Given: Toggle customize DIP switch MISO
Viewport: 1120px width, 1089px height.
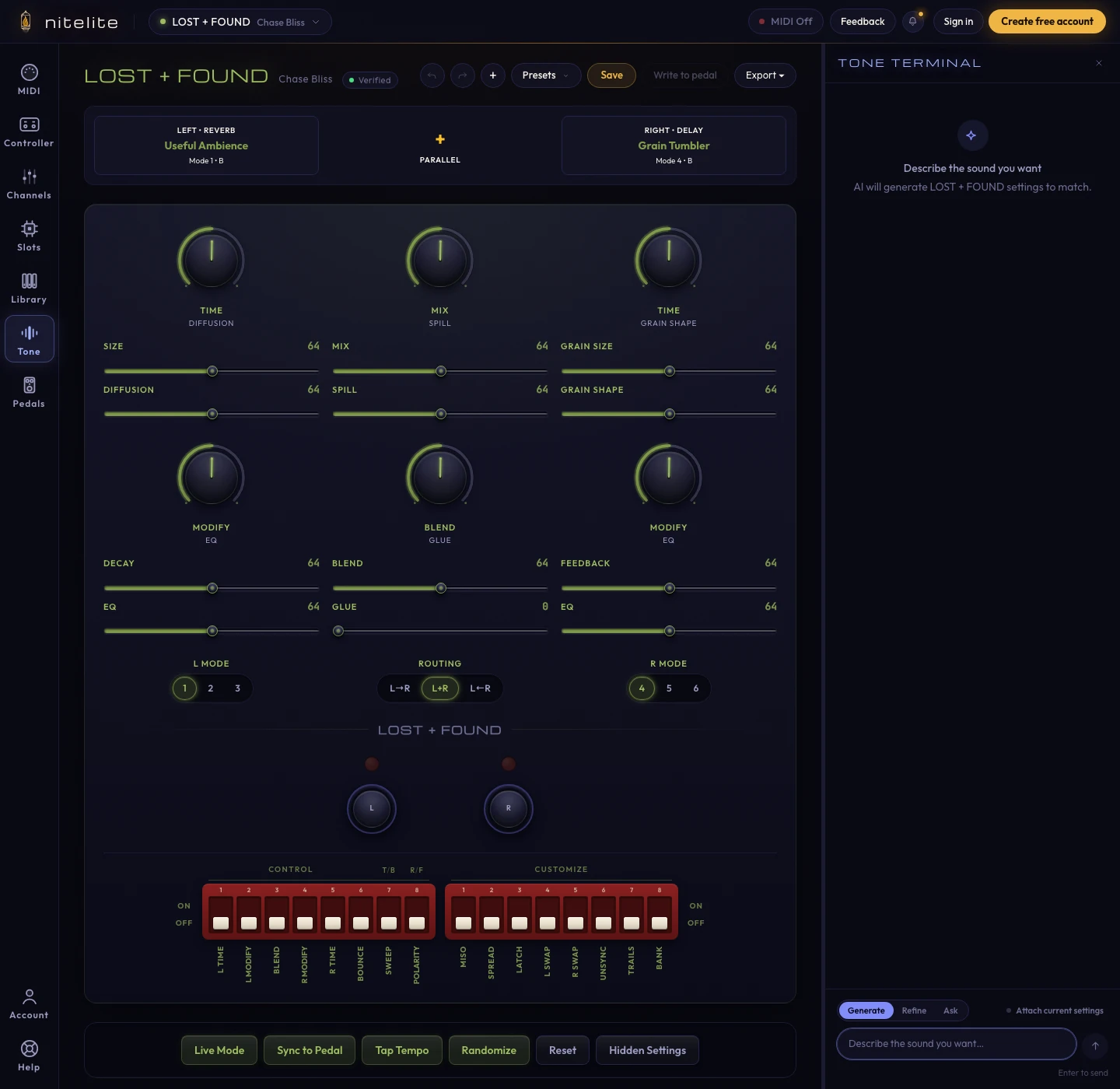Looking at the screenshot, I should pos(464,913).
